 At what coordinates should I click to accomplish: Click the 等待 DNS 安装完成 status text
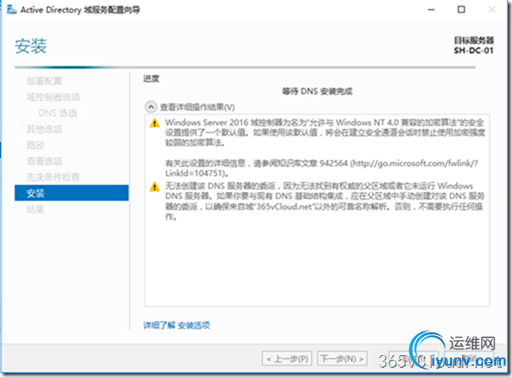point(317,91)
